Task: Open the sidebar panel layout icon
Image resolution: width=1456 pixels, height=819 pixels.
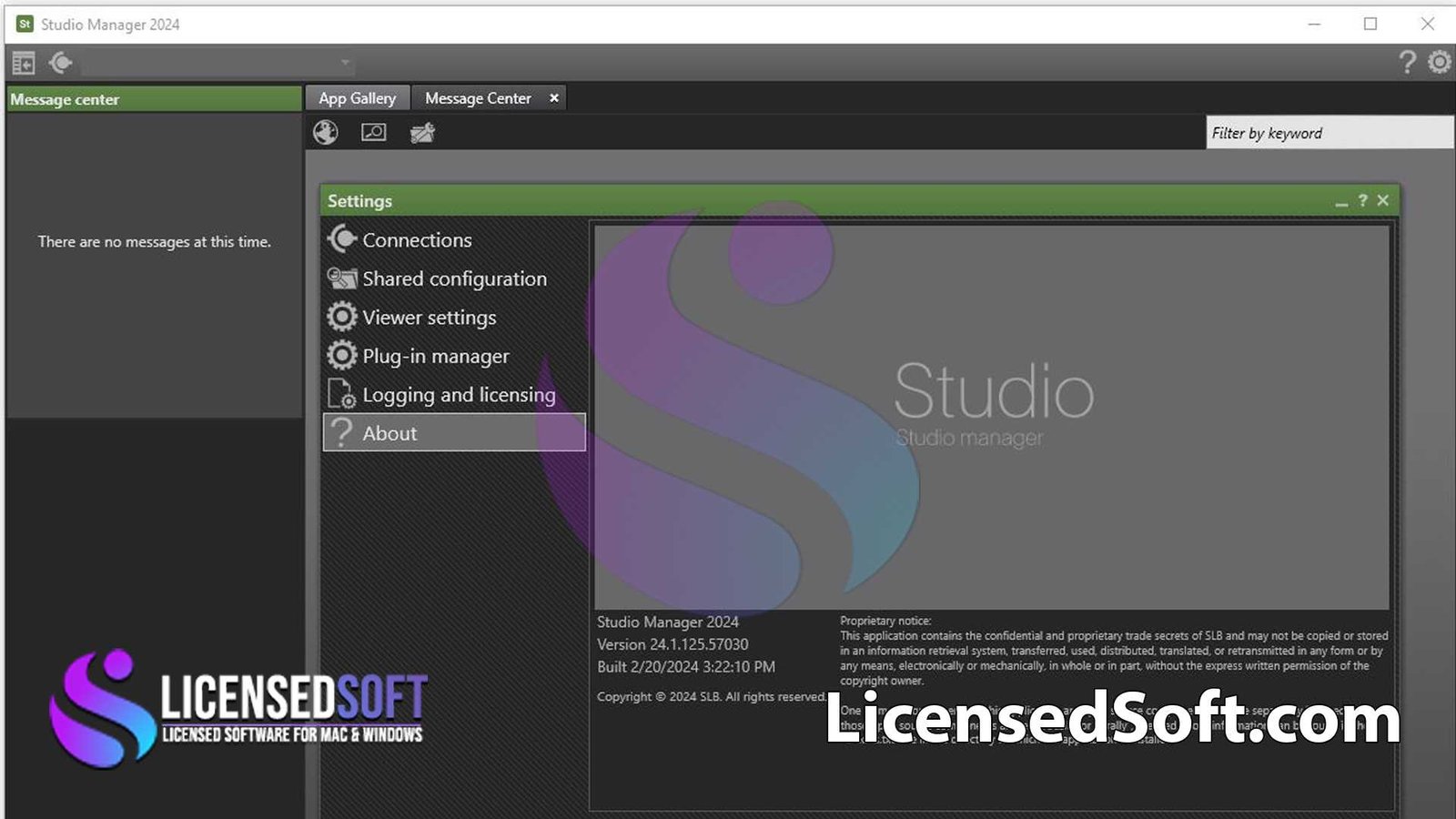Action: [x=23, y=63]
